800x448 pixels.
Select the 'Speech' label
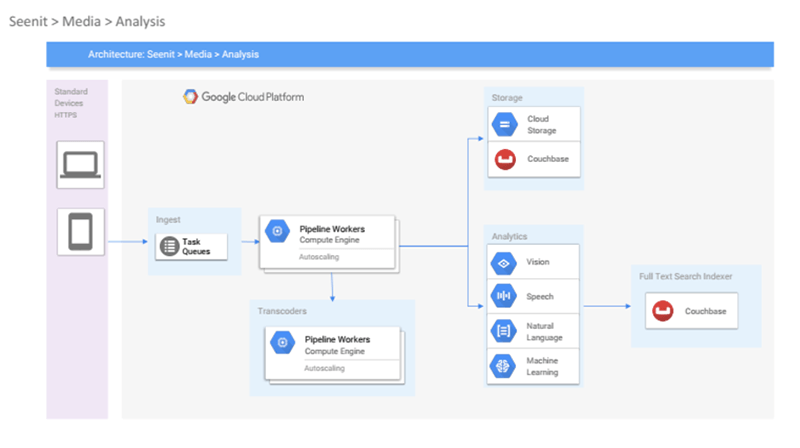click(540, 296)
